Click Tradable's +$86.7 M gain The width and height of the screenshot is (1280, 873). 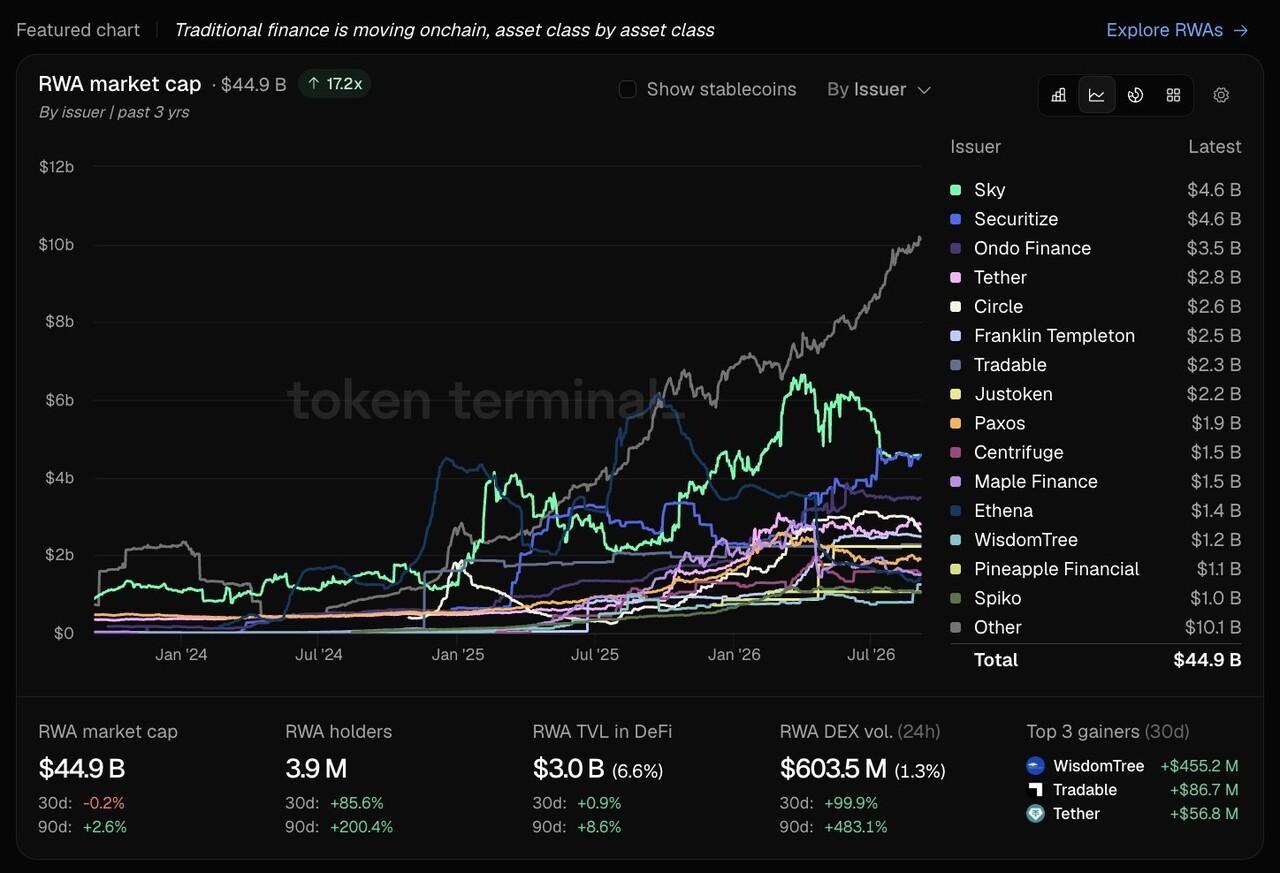pyautogui.click(x=1204, y=790)
